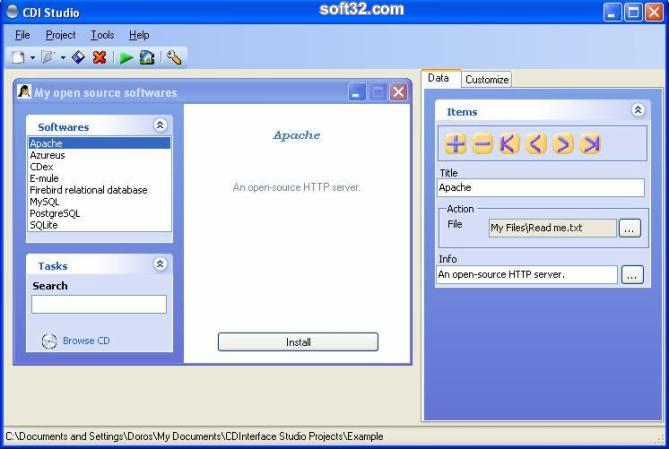Switch to the Customize tab
The image size is (669, 449).
[487, 79]
